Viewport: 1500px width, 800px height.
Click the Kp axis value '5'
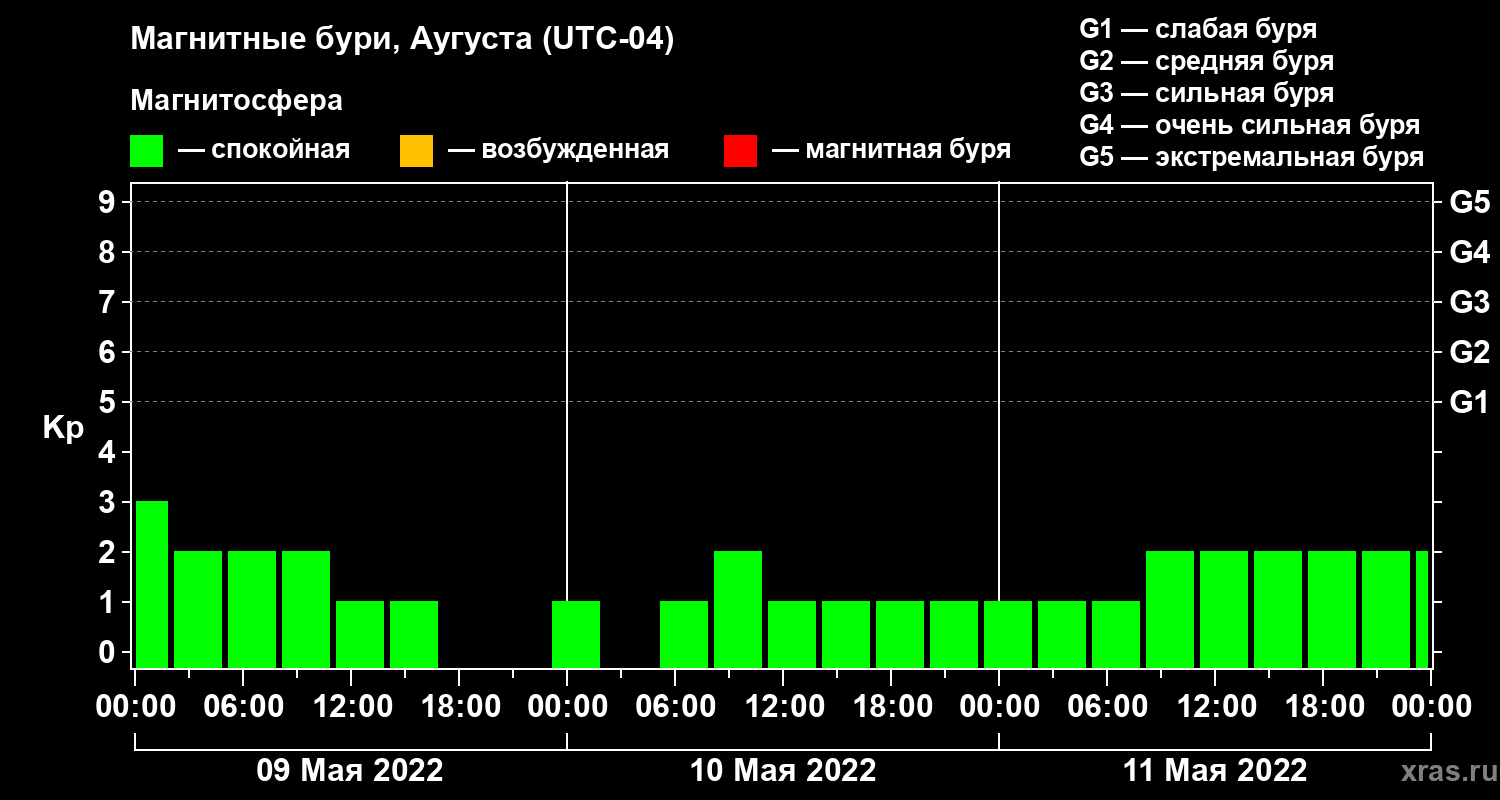(109, 402)
